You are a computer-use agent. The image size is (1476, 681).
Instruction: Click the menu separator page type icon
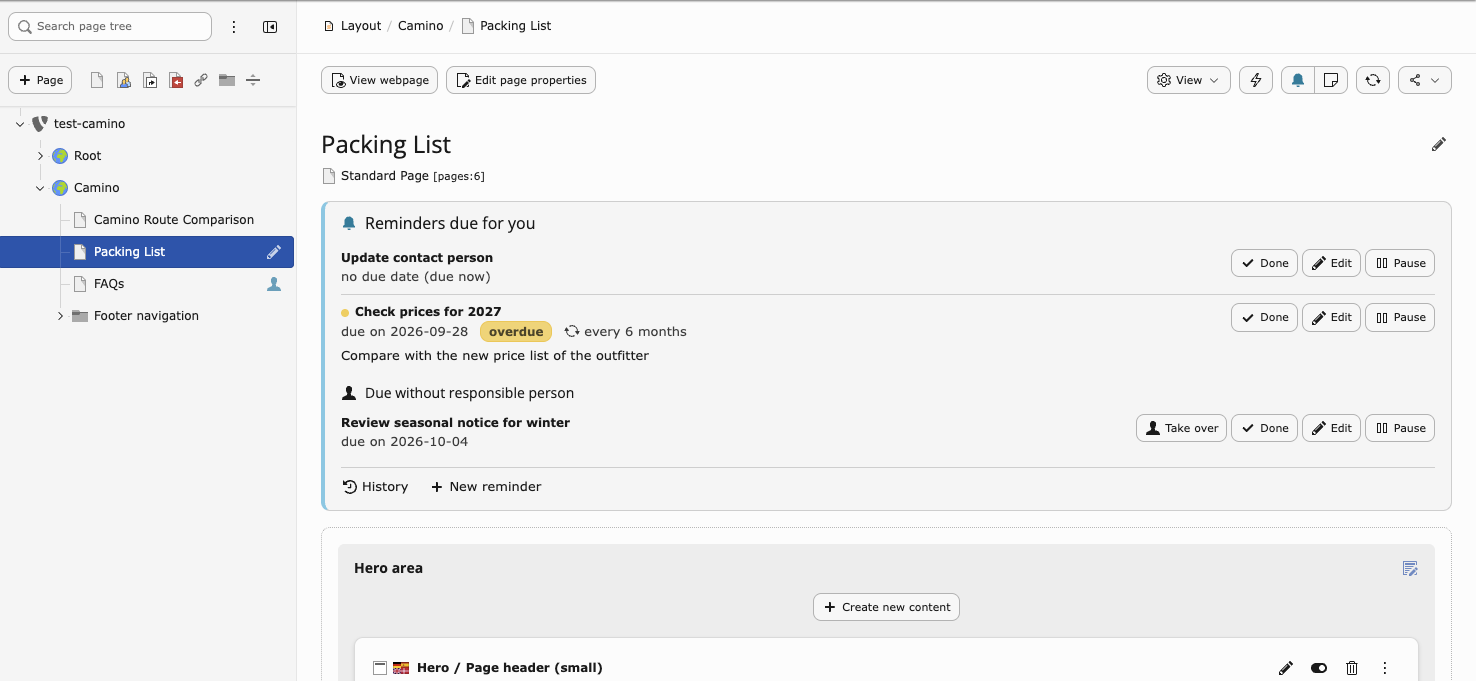tap(253, 80)
